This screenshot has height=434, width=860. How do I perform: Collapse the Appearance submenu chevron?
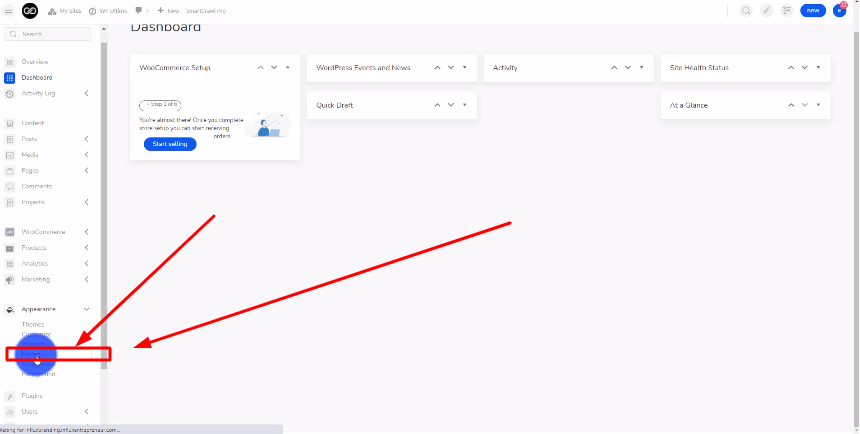pyautogui.click(x=86, y=310)
